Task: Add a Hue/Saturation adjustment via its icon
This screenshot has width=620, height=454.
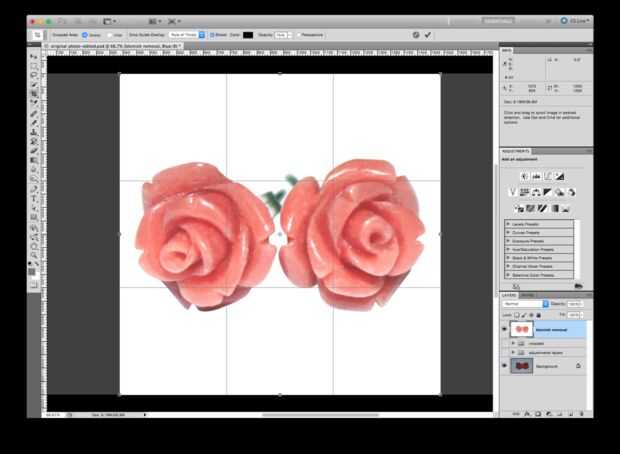Action: point(524,192)
